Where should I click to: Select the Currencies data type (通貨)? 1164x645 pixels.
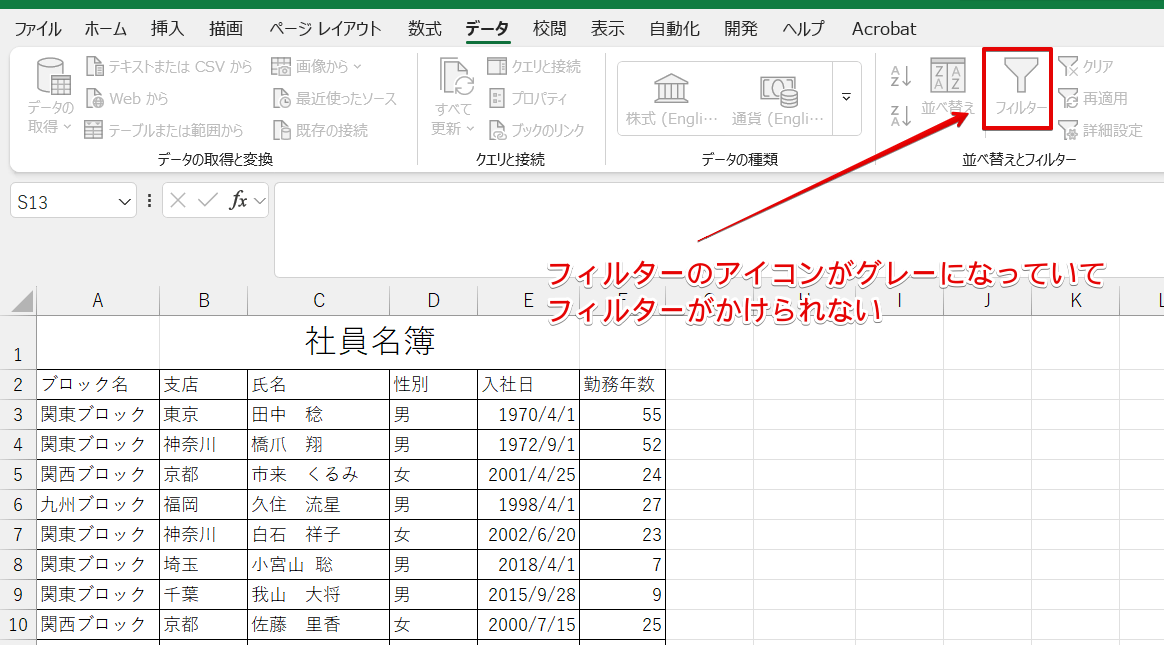pos(778,100)
